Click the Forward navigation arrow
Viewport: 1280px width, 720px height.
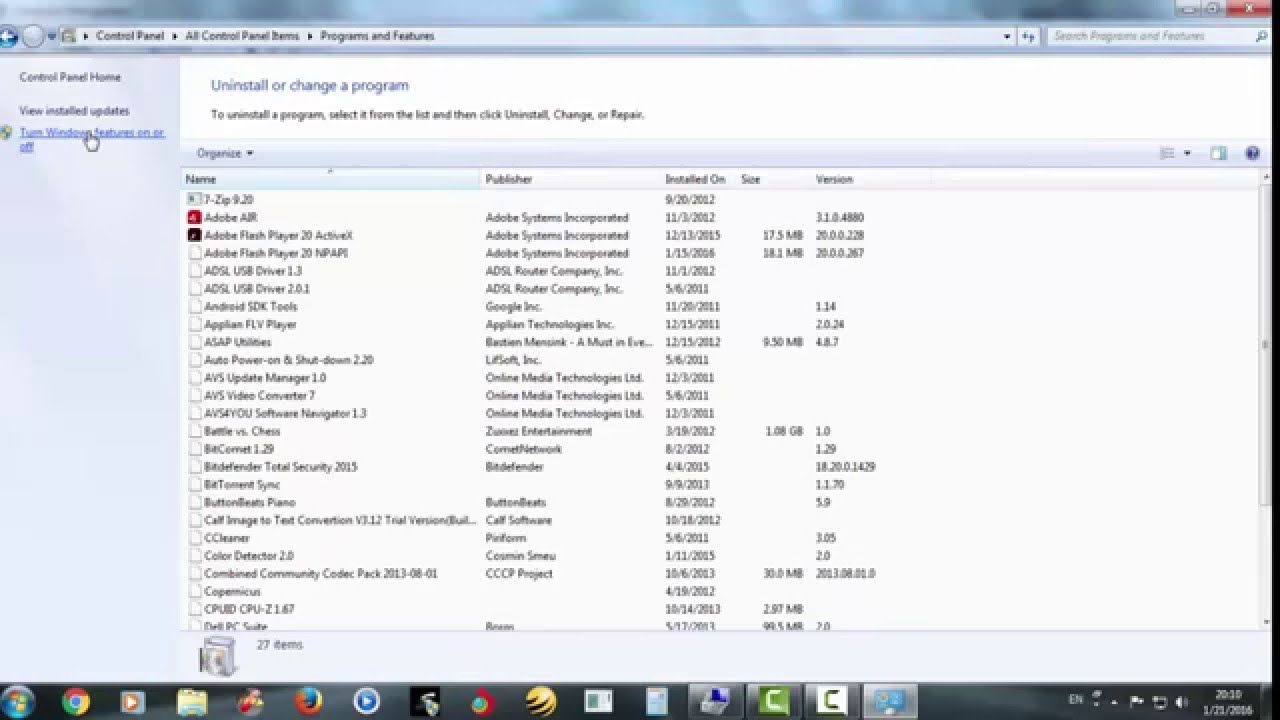click(32, 37)
